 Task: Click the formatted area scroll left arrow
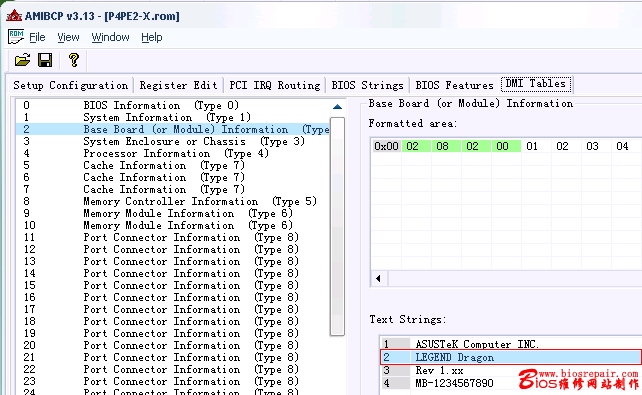379,279
